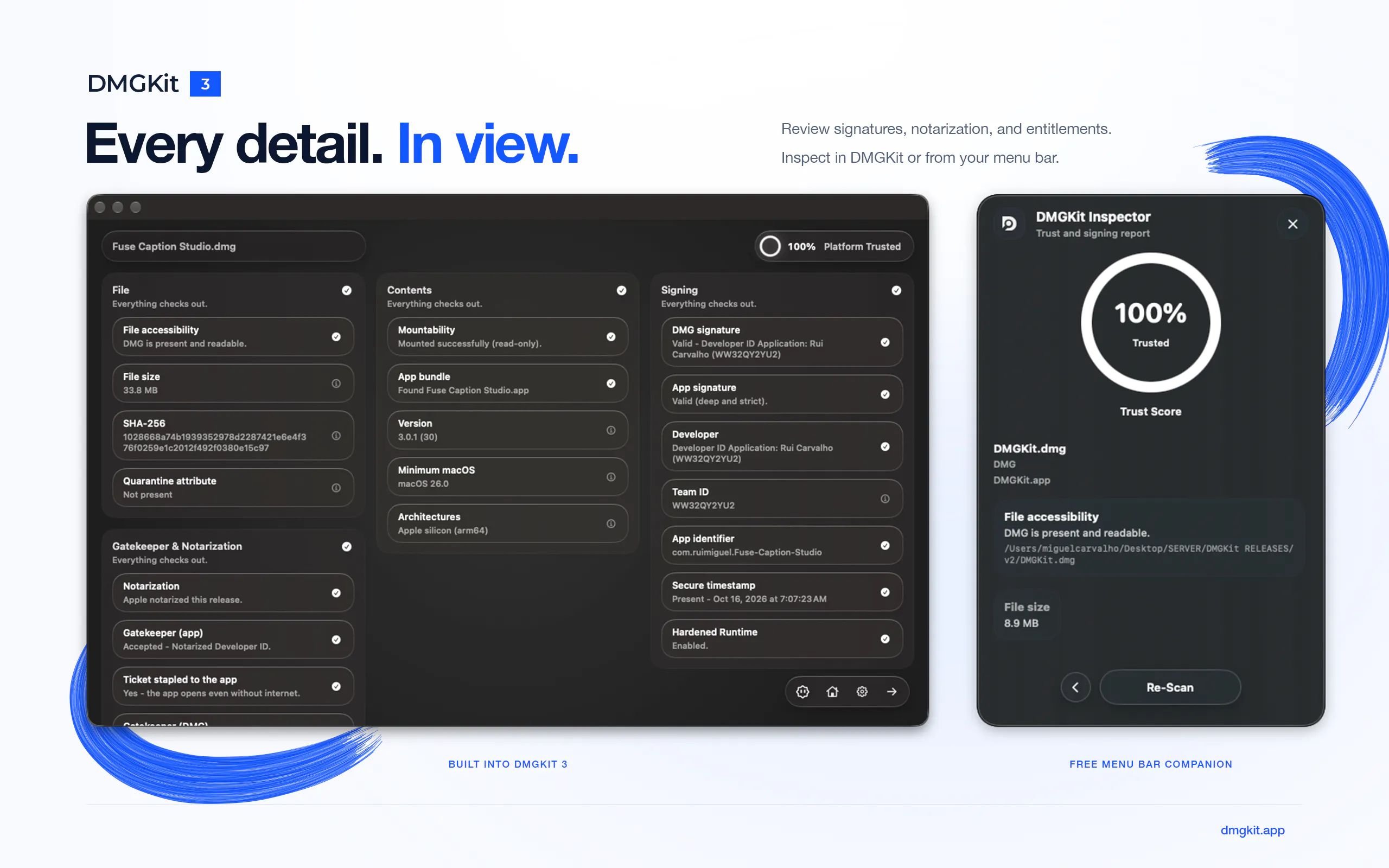Click the DMGKit Inspector logo icon
1389x868 pixels.
1009,224
